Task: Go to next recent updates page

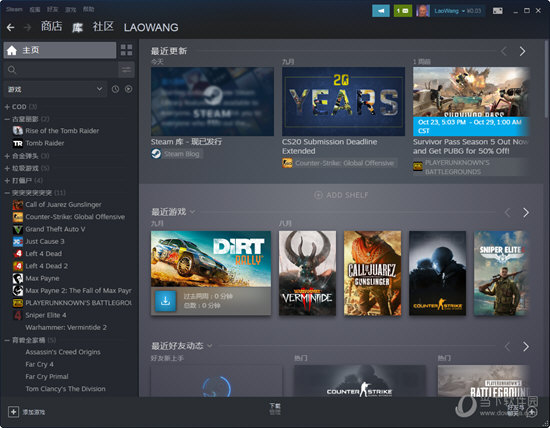Action: point(522,52)
